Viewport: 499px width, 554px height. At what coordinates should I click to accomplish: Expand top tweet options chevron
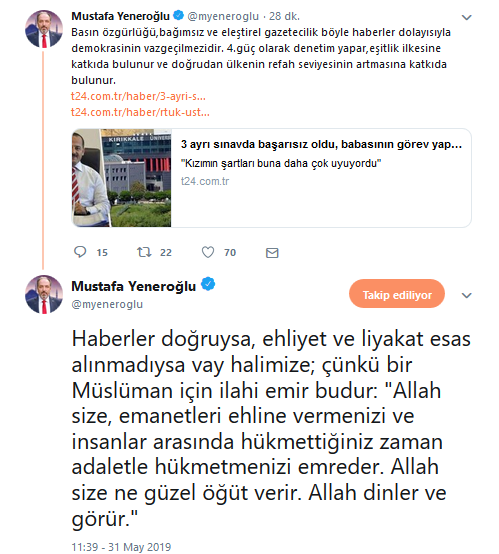coord(466,17)
